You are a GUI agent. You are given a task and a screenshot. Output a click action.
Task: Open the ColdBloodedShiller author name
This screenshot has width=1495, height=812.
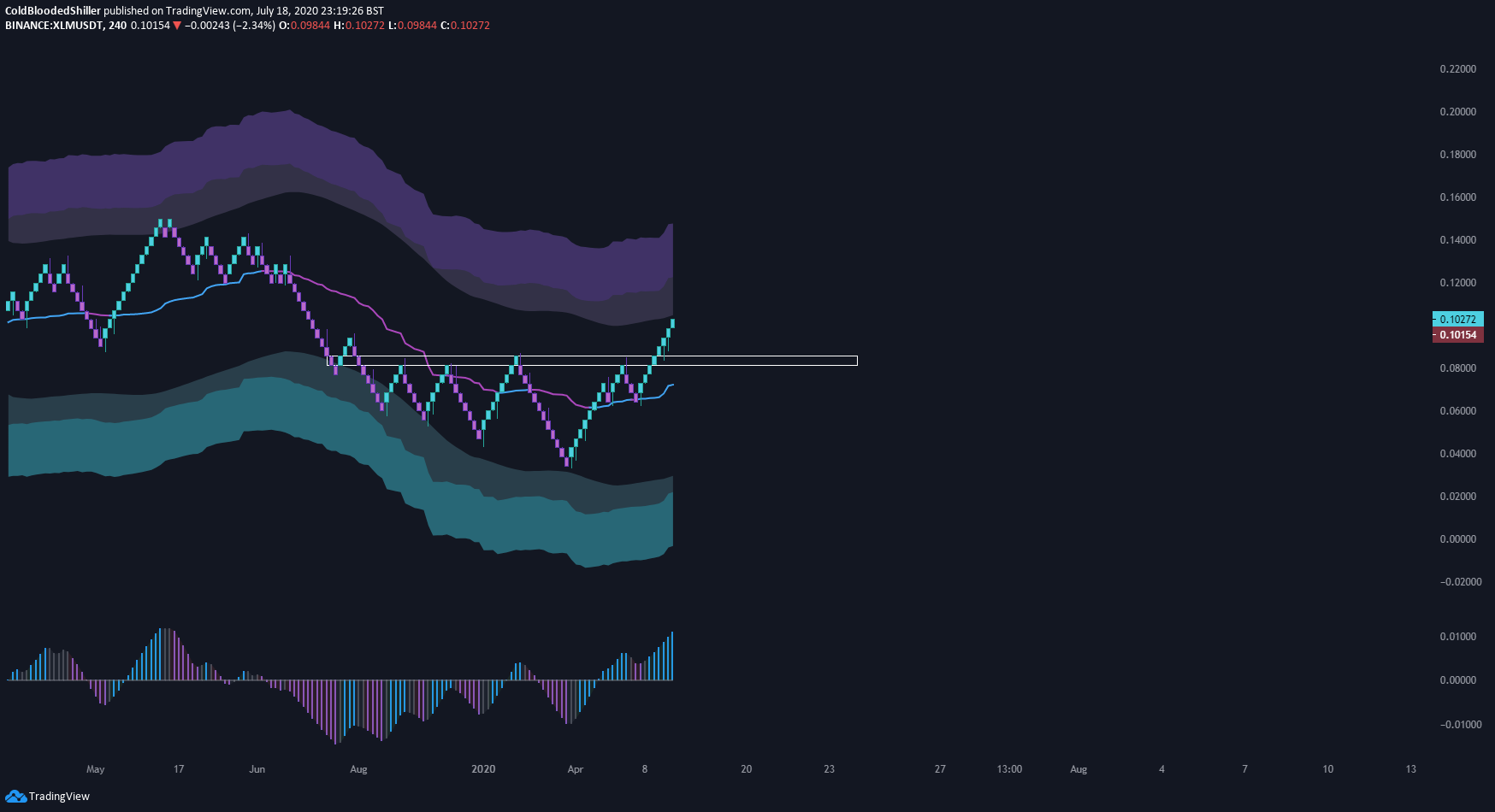pos(53,11)
